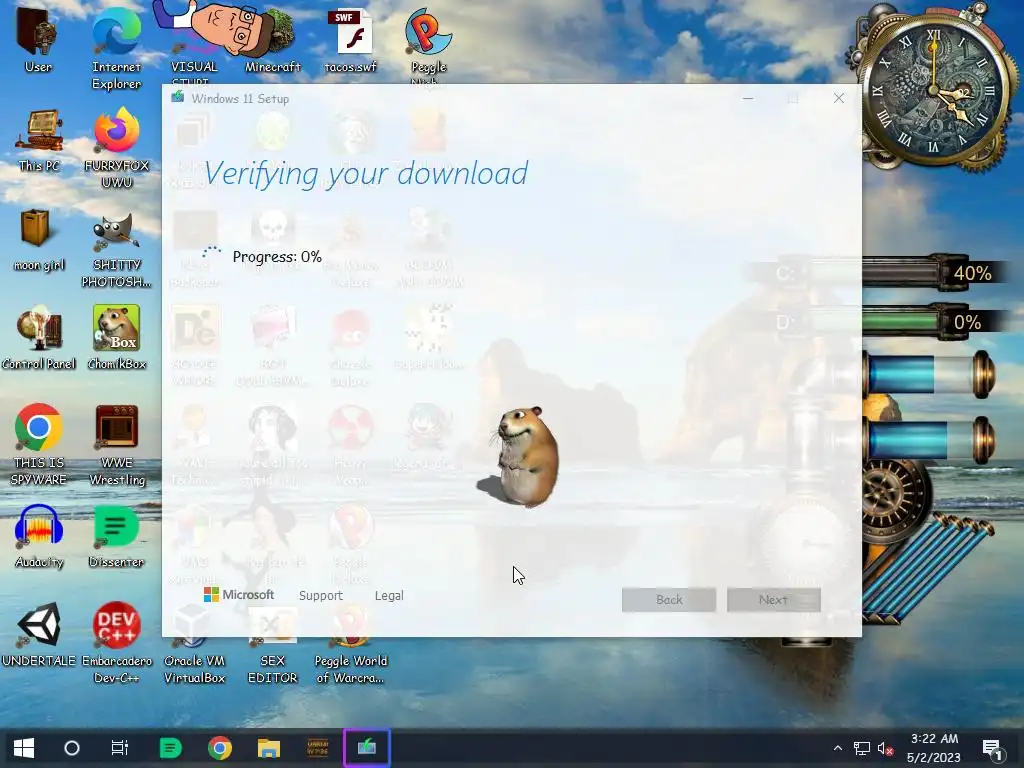
Task: Open the Windows Start menu
Action: click(x=24, y=748)
